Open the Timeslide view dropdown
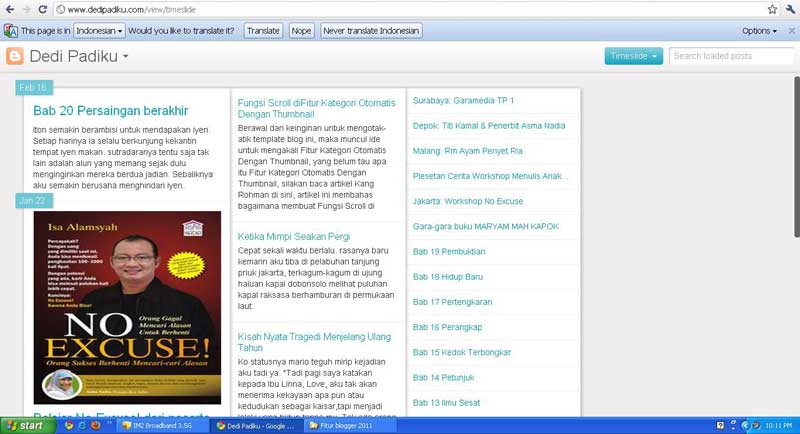The width and height of the screenshot is (800, 434). coord(634,56)
